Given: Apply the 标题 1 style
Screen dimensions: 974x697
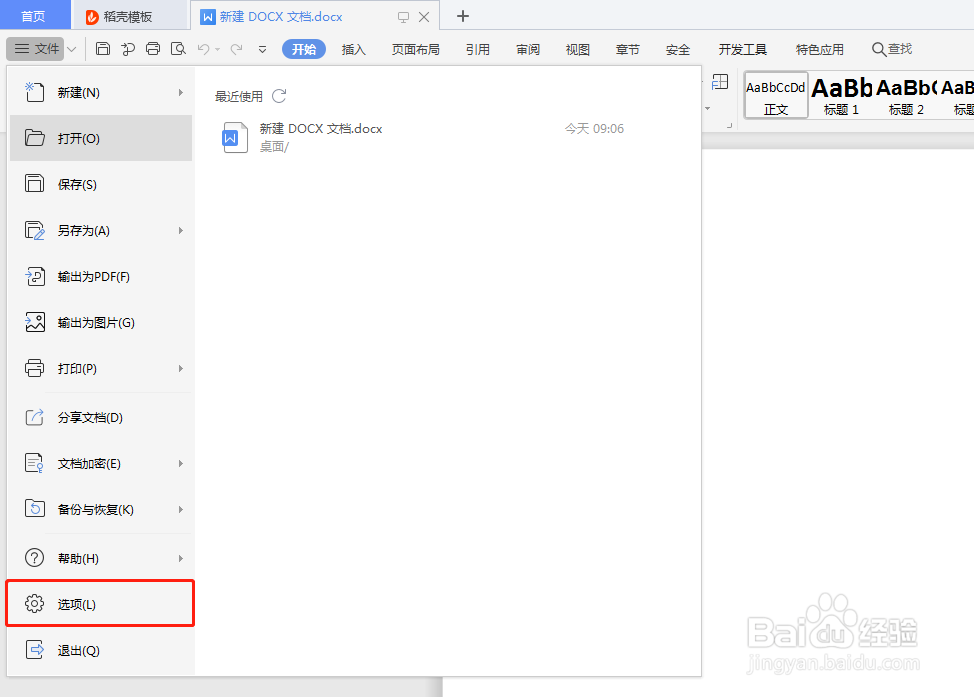Looking at the screenshot, I should pyautogui.click(x=841, y=96).
